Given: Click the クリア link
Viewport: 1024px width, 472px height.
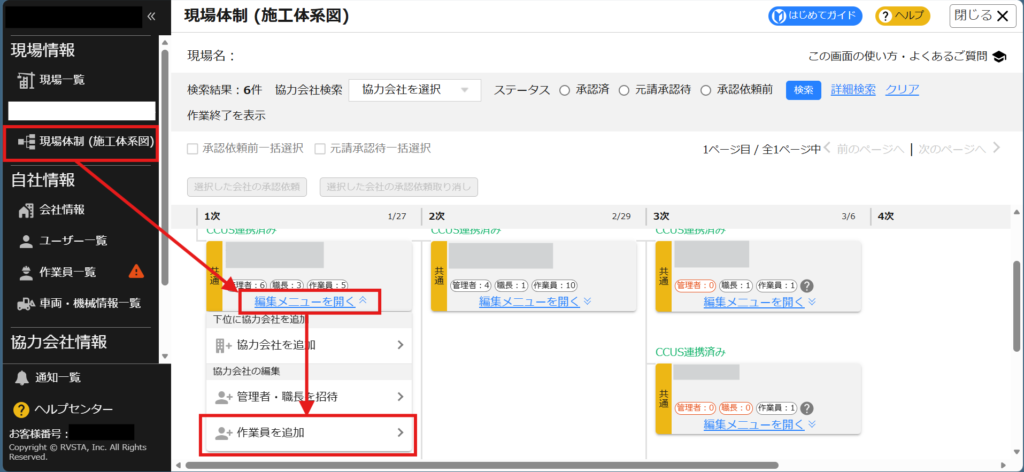Looking at the screenshot, I should (x=902, y=89).
